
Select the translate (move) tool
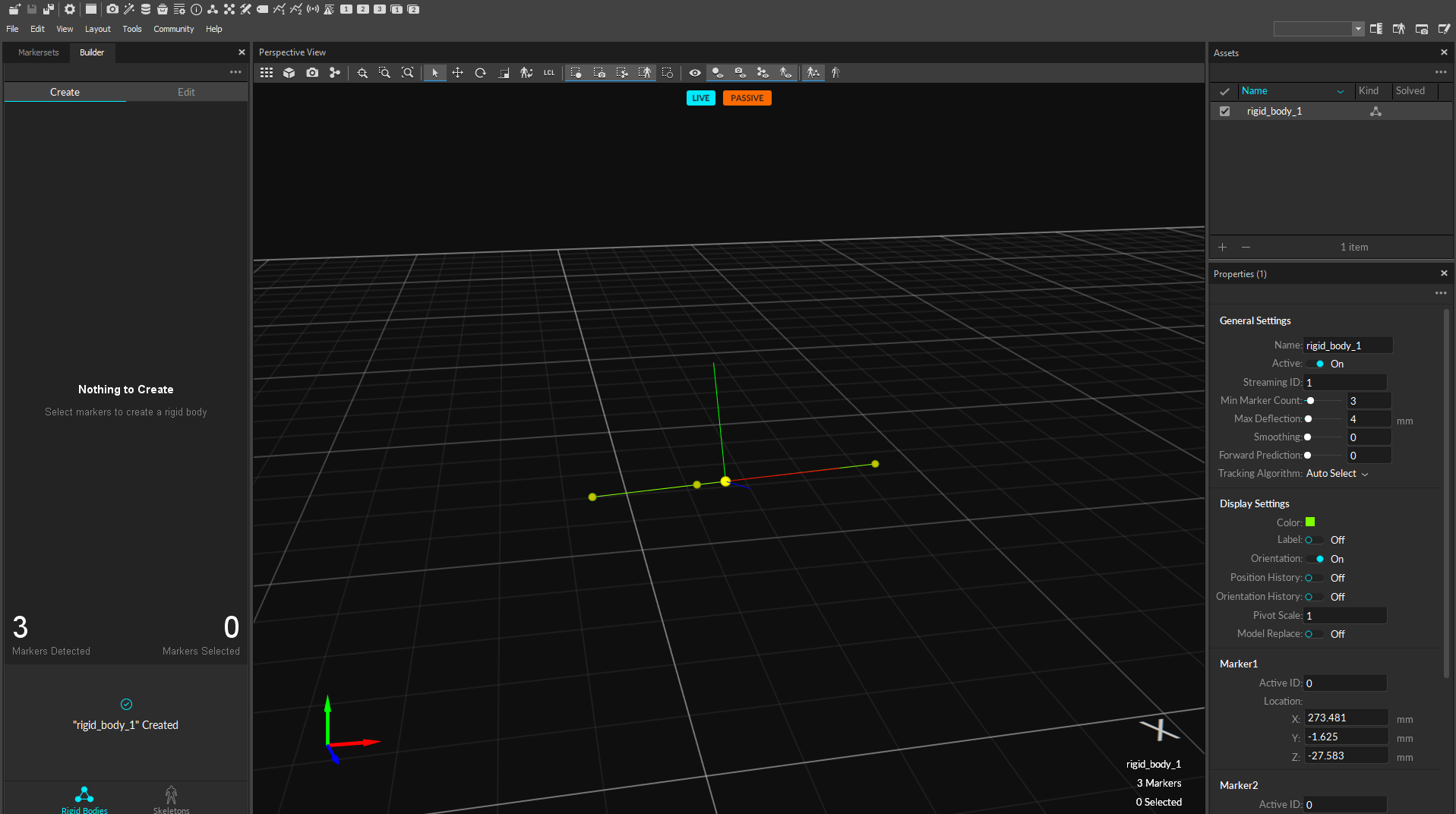[x=457, y=73]
